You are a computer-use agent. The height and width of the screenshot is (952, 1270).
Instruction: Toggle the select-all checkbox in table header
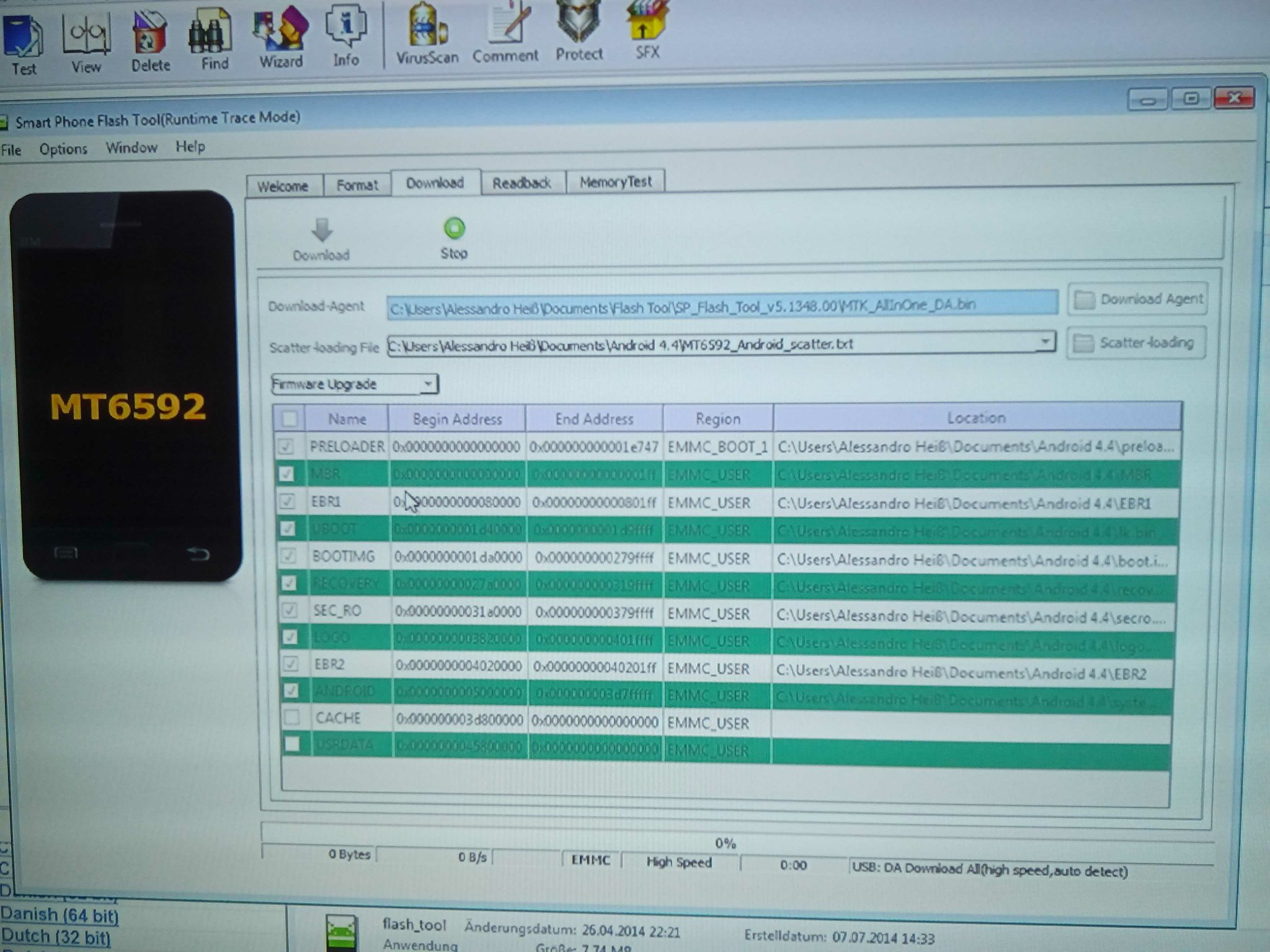(289, 419)
